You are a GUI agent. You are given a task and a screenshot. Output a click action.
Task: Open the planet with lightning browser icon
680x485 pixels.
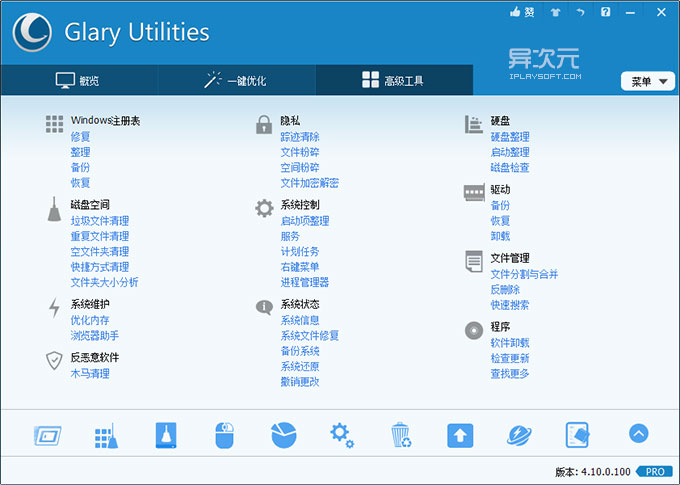point(519,435)
